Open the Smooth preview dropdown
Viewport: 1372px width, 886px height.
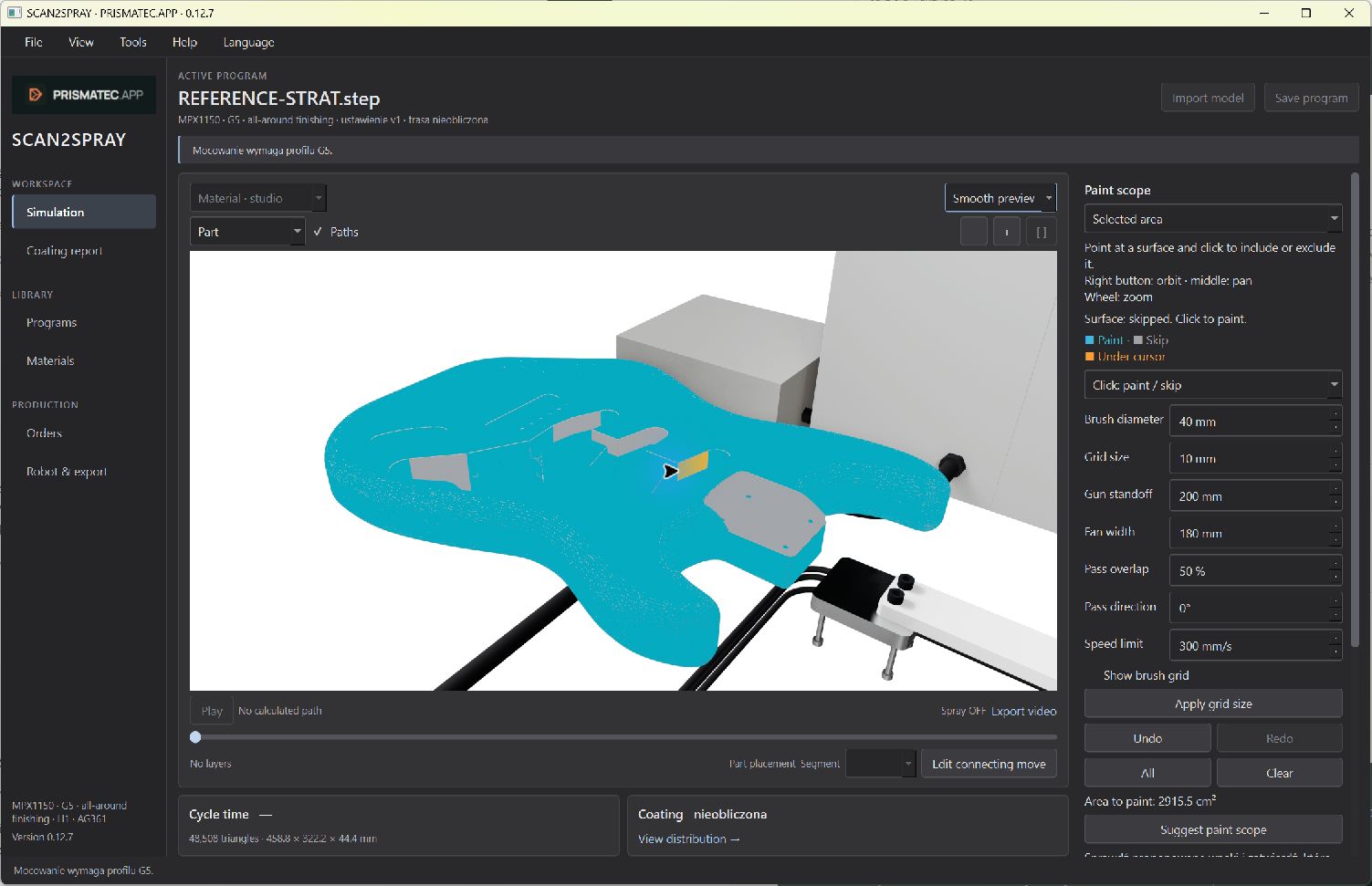point(1002,198)
